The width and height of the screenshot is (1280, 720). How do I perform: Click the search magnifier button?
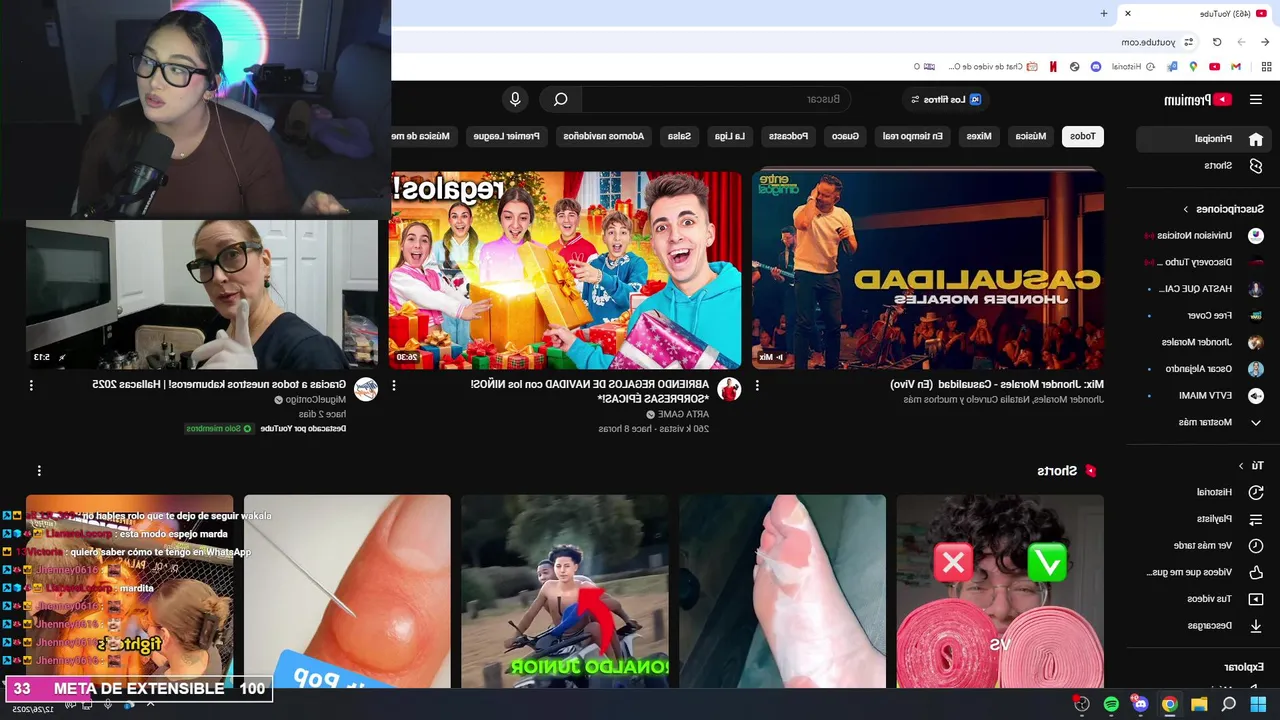point(561,99)
